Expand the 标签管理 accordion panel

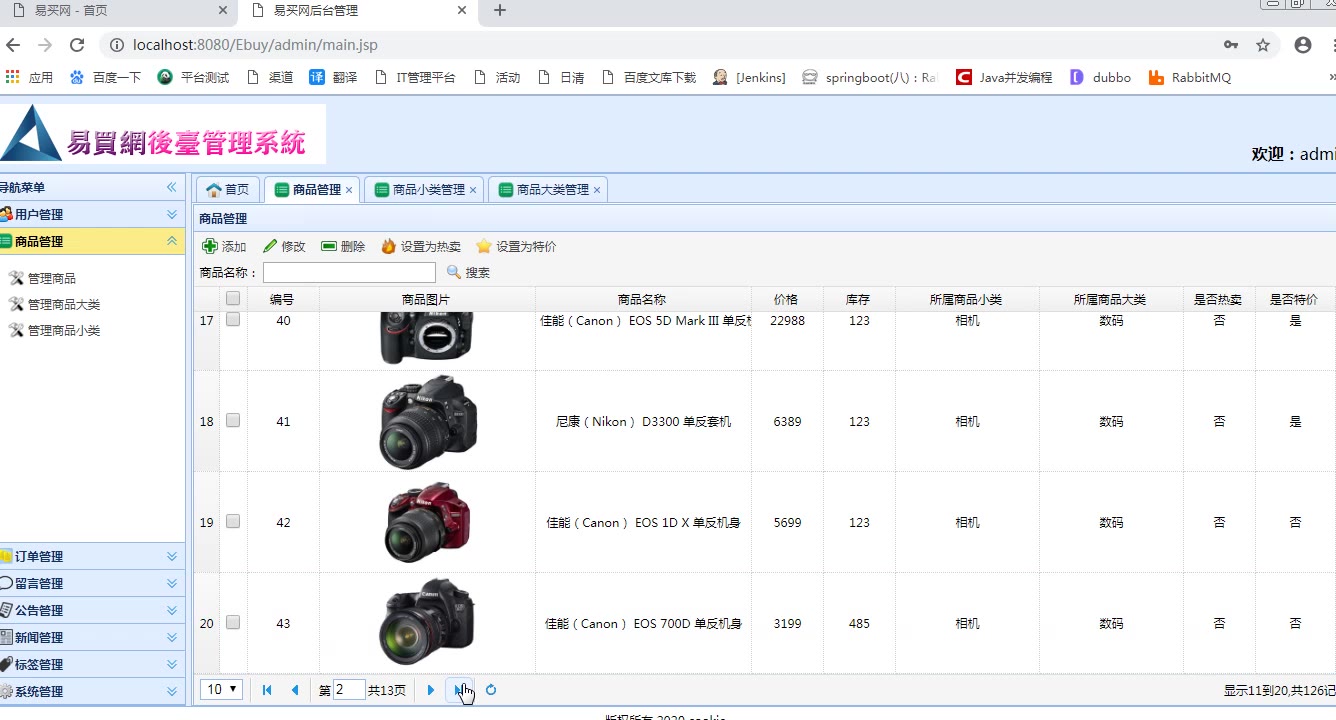tap(92, 664)
